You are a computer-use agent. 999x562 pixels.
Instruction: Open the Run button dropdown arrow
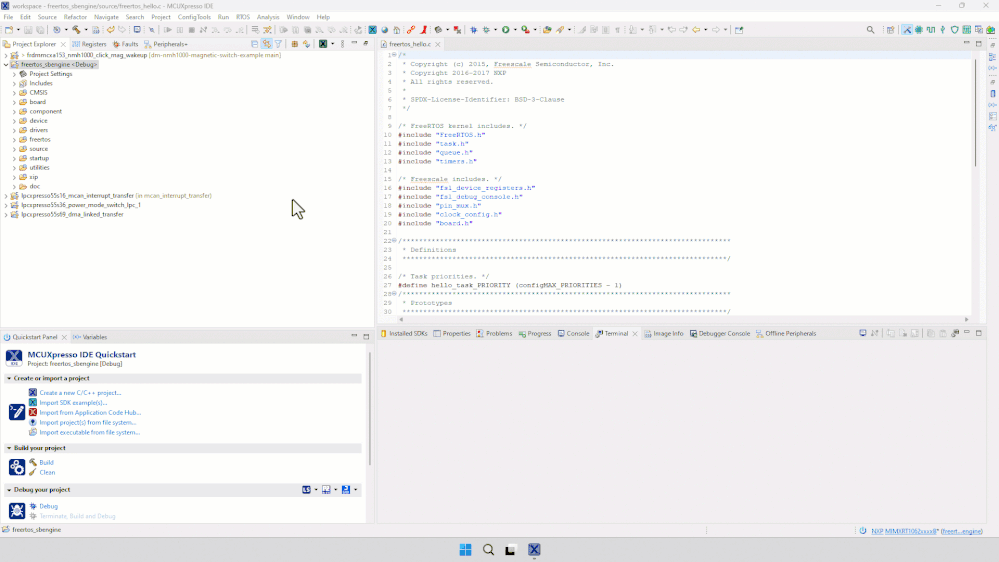[x=515, y=30]
